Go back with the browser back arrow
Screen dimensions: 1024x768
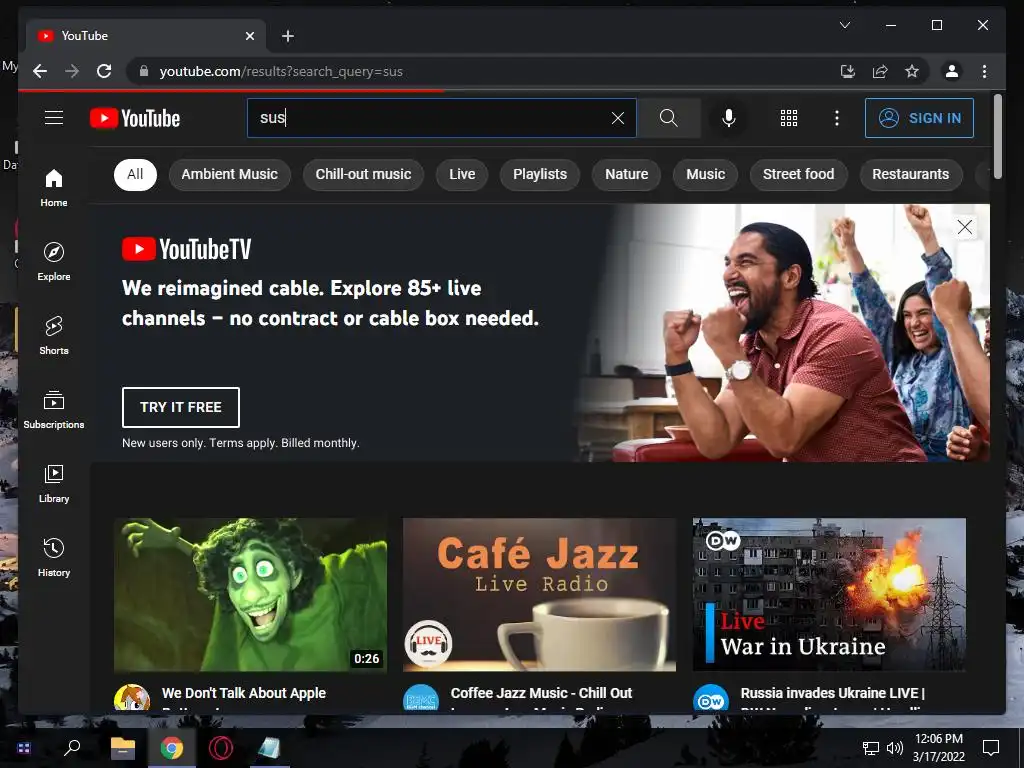(x=40, y=71)
